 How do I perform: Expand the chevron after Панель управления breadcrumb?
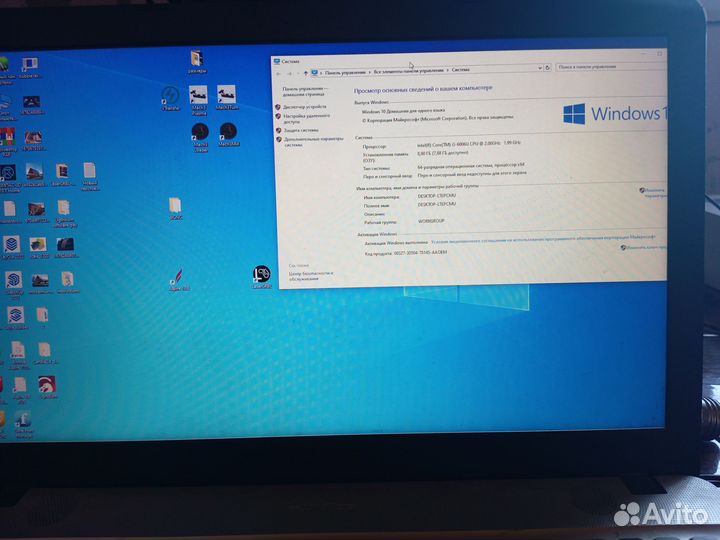[370, 72]
